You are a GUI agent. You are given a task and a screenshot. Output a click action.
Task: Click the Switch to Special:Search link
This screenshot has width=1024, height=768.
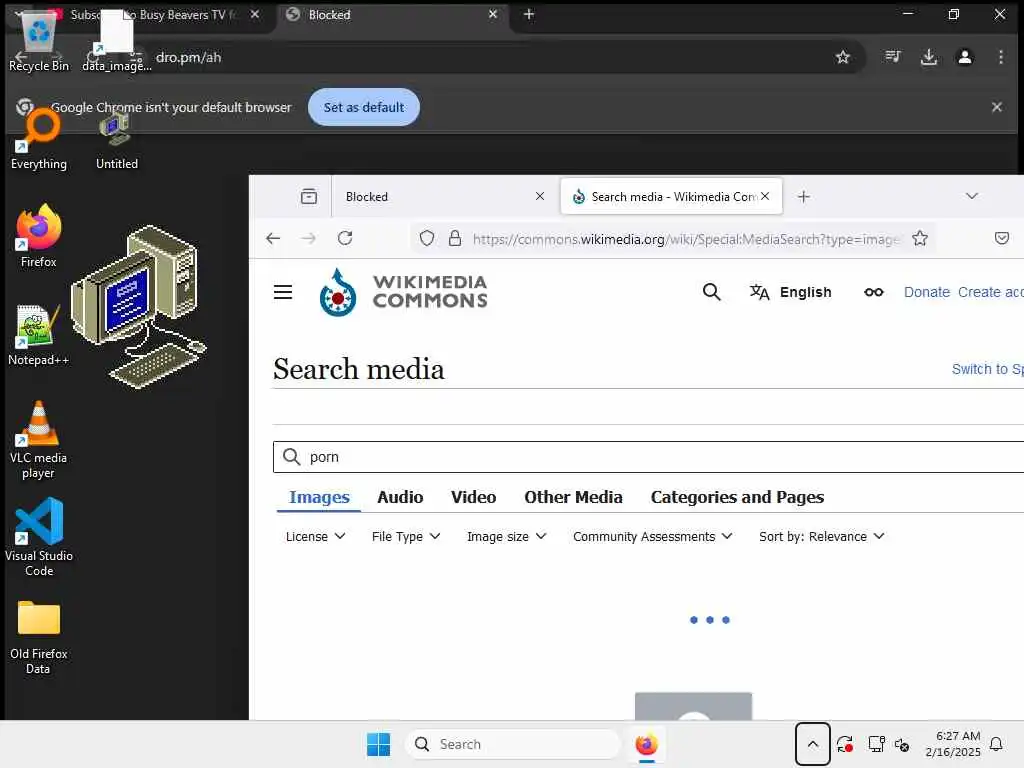[x=987, y=369]
